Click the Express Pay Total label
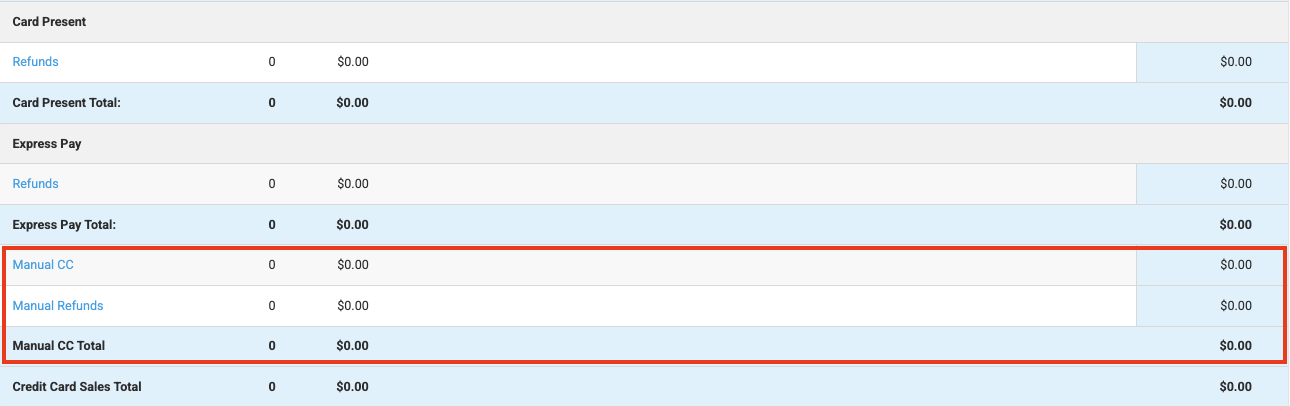Image resolution: width=1290 pixels, height=406 pixels. [x=64, y=225]
